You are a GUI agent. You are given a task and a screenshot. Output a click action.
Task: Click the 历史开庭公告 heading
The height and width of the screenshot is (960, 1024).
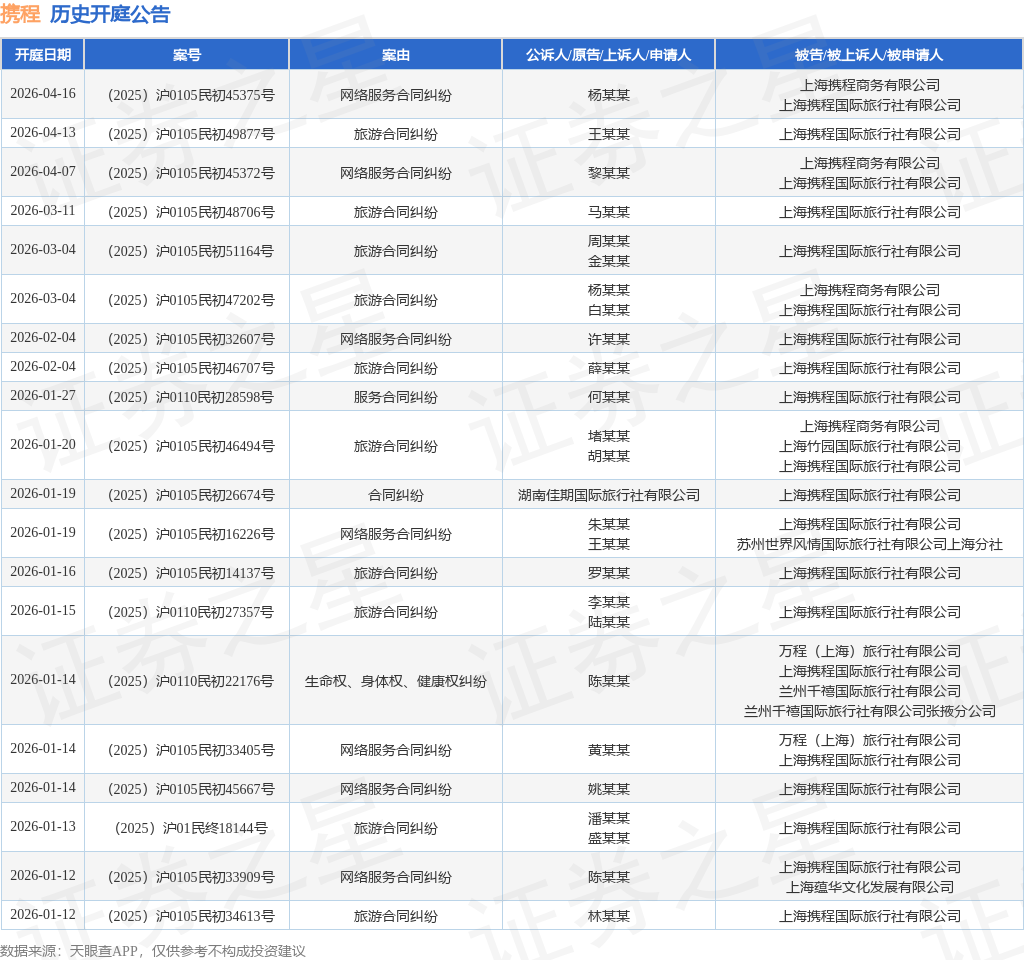pyautogui.click(x=110, y=14)
